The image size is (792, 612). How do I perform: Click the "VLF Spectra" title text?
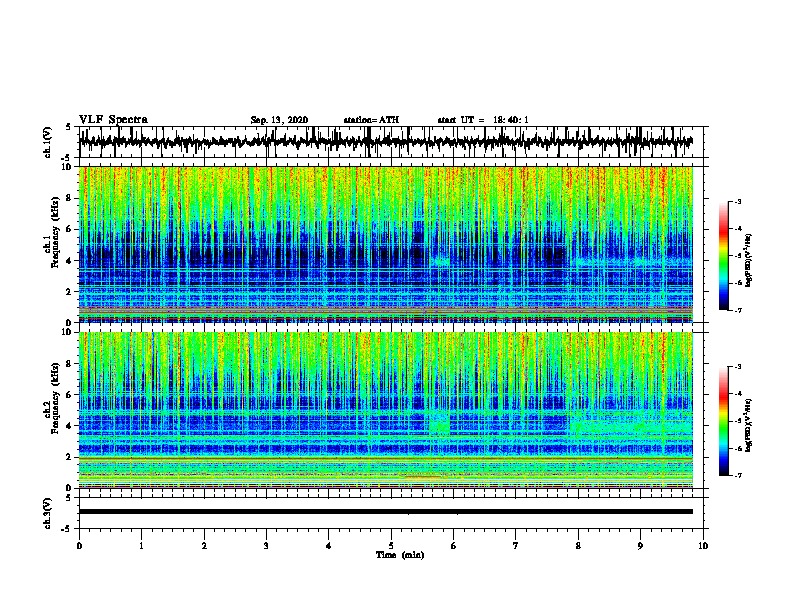113,119
